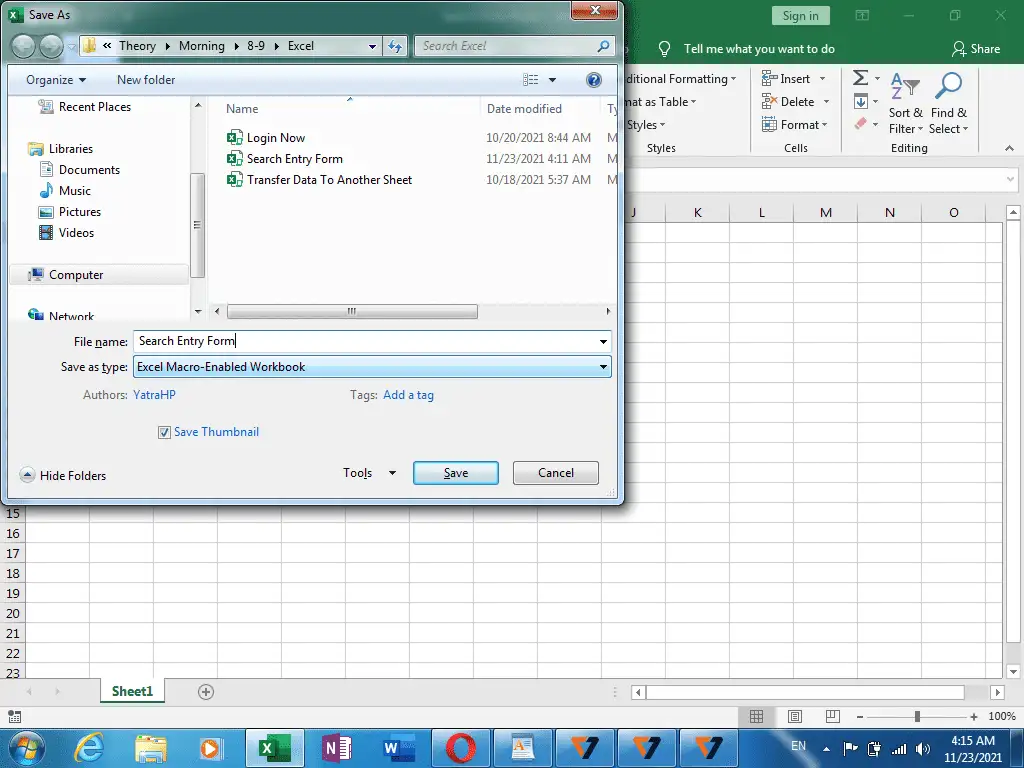
Task: Open Word from the taskbar
Action: (399, 748)
